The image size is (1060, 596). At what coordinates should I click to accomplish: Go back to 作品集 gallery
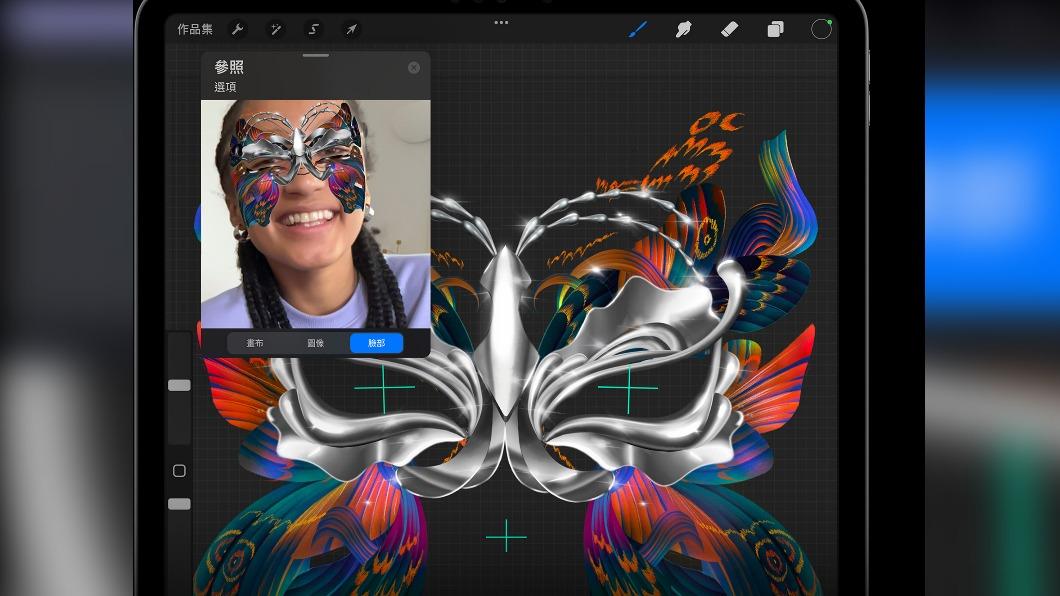195,30
